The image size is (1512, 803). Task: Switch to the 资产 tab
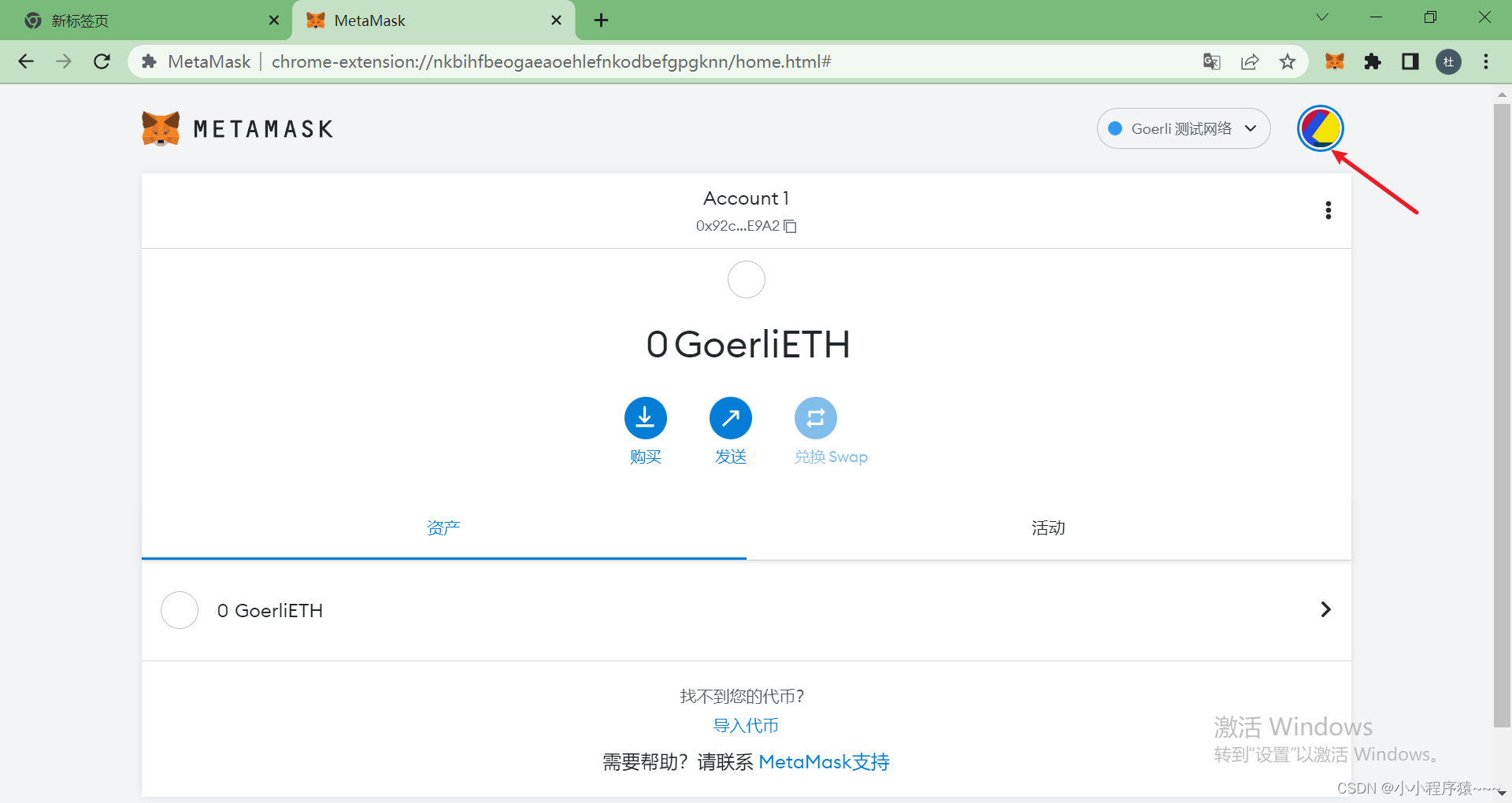pyautogui.click(x=443, y=527)
